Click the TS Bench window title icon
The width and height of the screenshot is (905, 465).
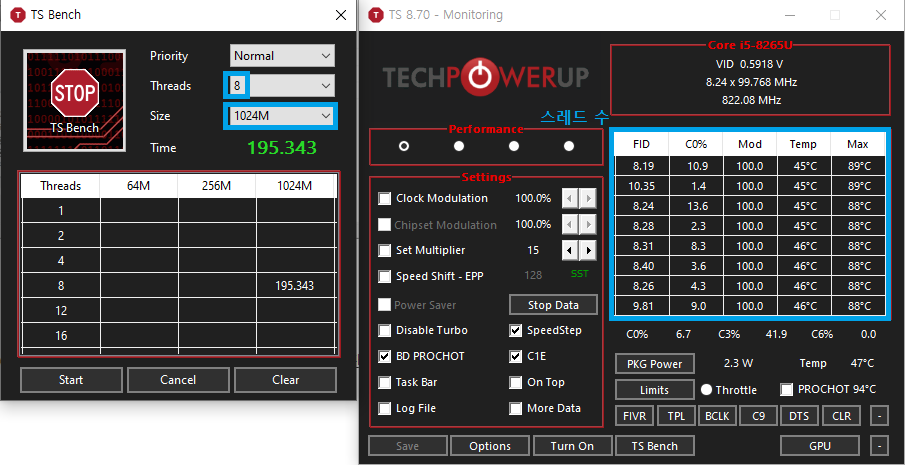pos(18,14)
